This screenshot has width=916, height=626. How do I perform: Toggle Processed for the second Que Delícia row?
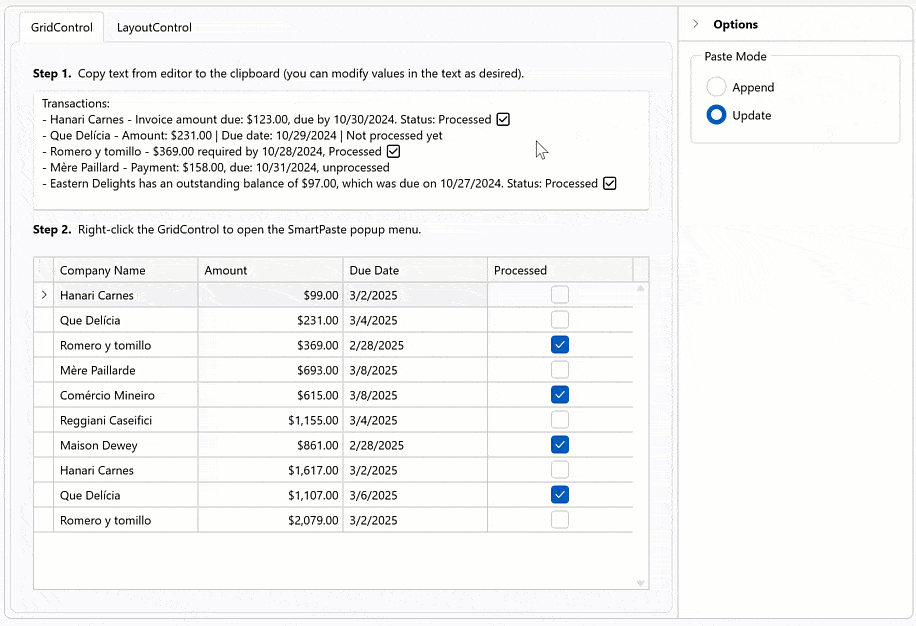[x=559, y=495]
